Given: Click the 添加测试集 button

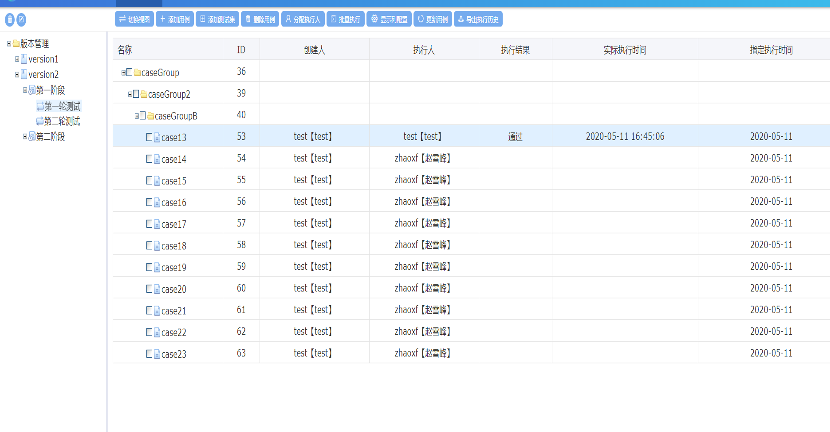Looking at the screenshot, I should (216, 19).
